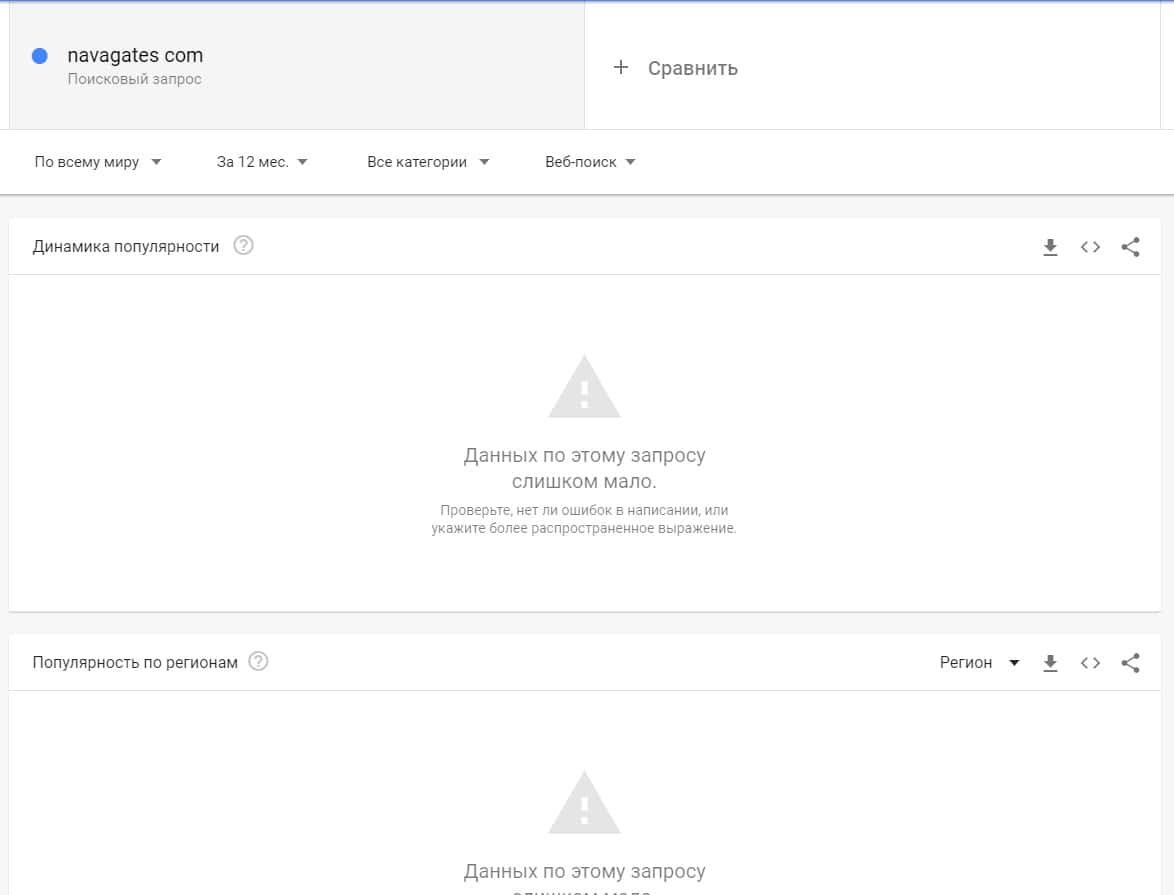The height and width of the screenshot is (895, 1174).
Task: Open help for Популярность по регионам
Action: tap(258, 661)
